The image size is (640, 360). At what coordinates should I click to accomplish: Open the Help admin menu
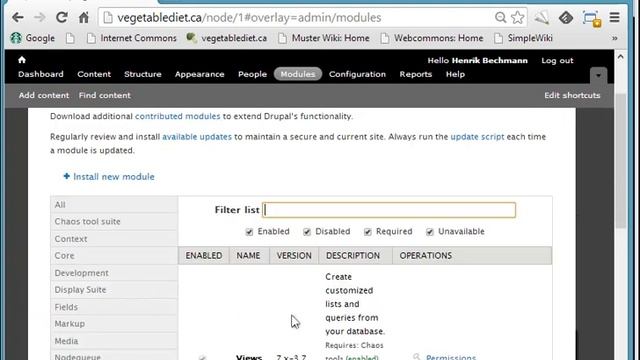(x=455, y=74)
